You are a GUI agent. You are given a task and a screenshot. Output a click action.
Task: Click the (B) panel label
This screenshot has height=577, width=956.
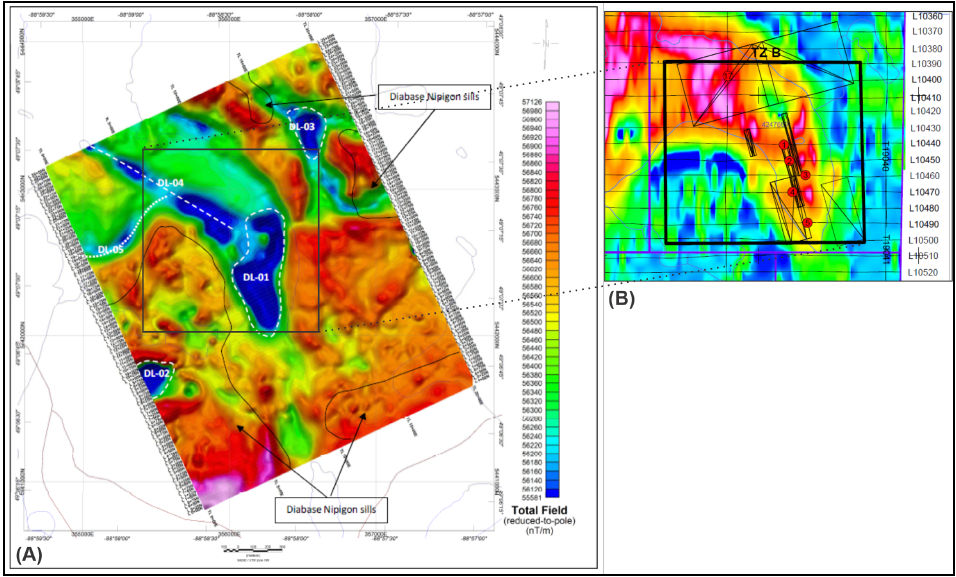pos(622,299)
